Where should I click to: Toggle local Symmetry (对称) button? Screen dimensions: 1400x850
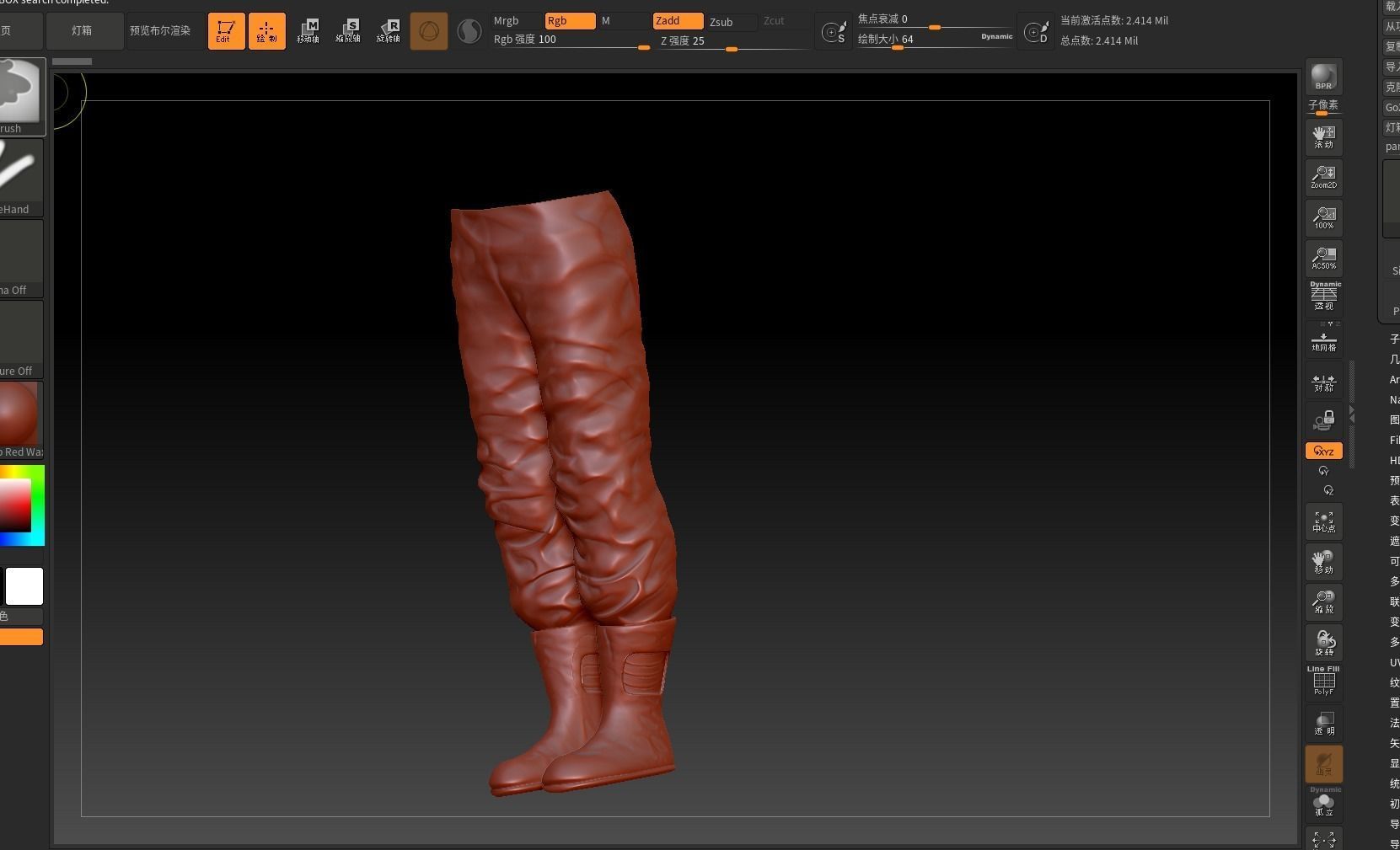coord(1323,383)
